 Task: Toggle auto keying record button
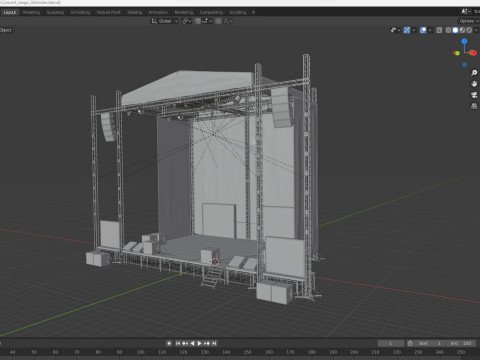(169, 343)
